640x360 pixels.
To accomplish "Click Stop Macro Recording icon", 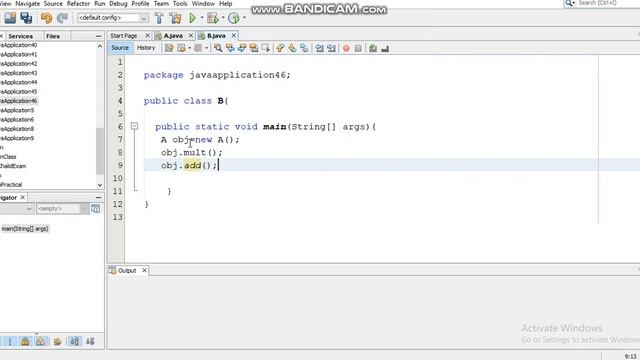I will 358,48.
